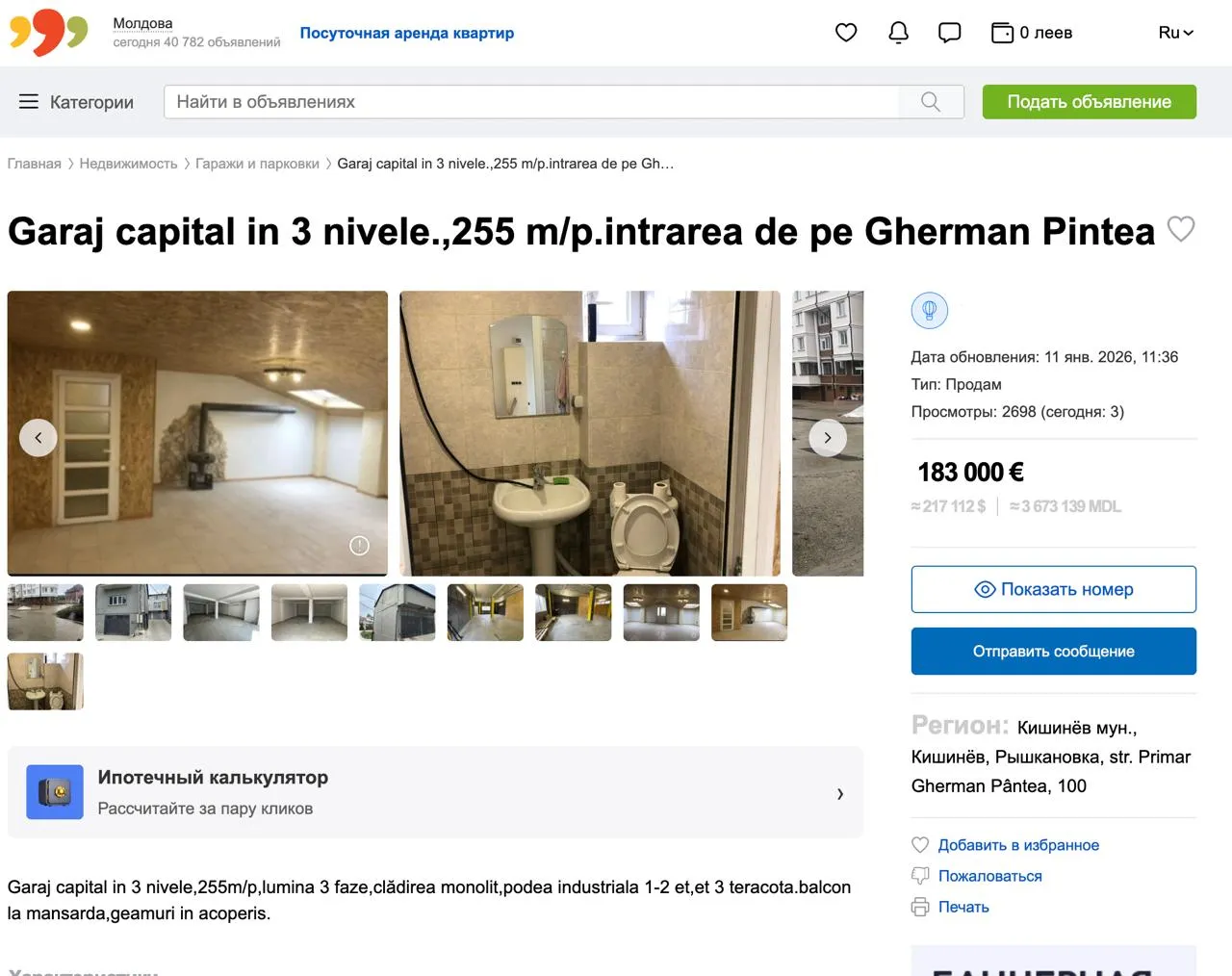Image resolution: width=1232 pixels, height=976 pixels.
Task: Focus the Найти в объявлениях search field
Action: pos(531,102)
